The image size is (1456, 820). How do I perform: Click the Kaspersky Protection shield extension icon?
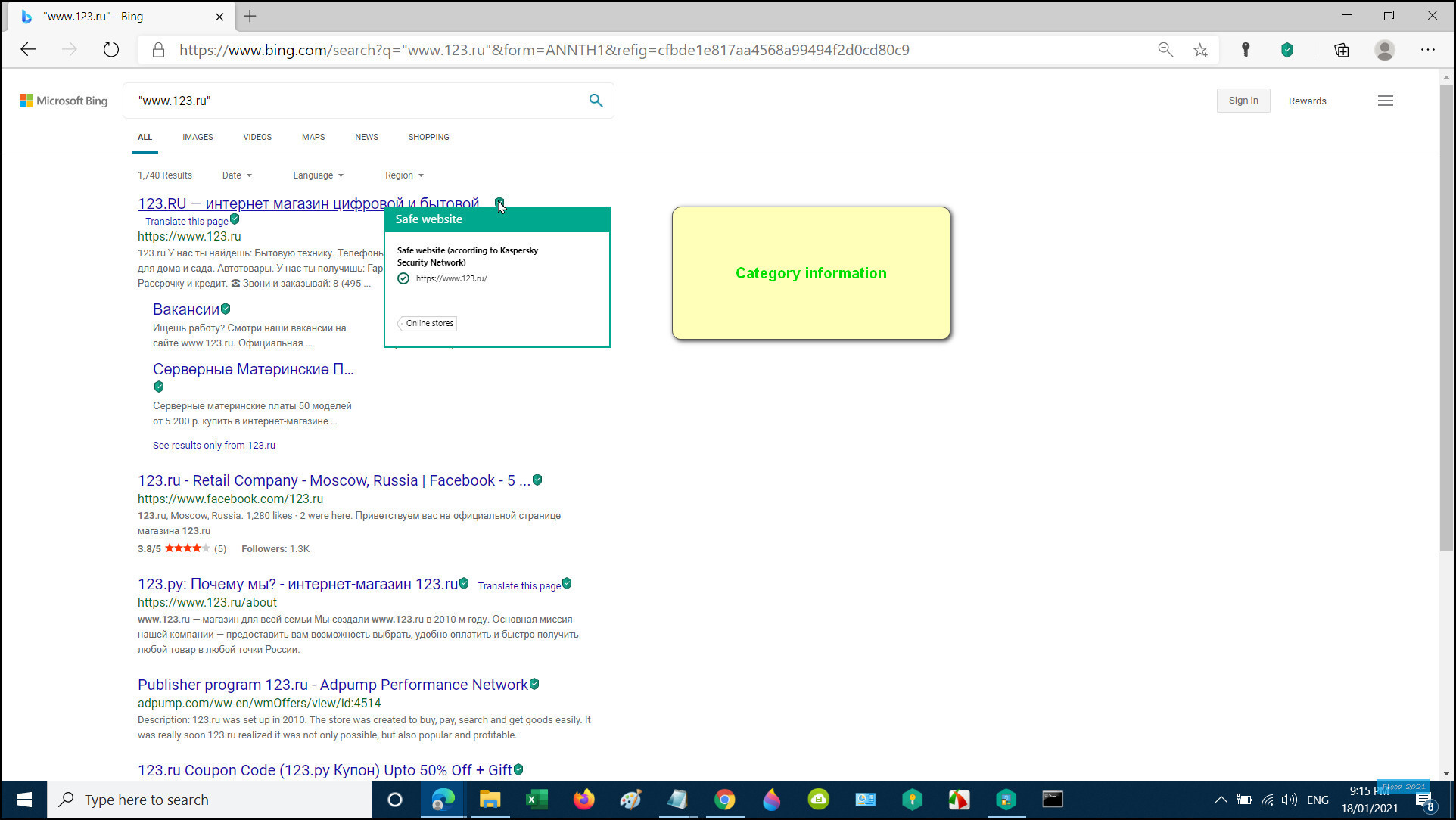point(1286,50)
